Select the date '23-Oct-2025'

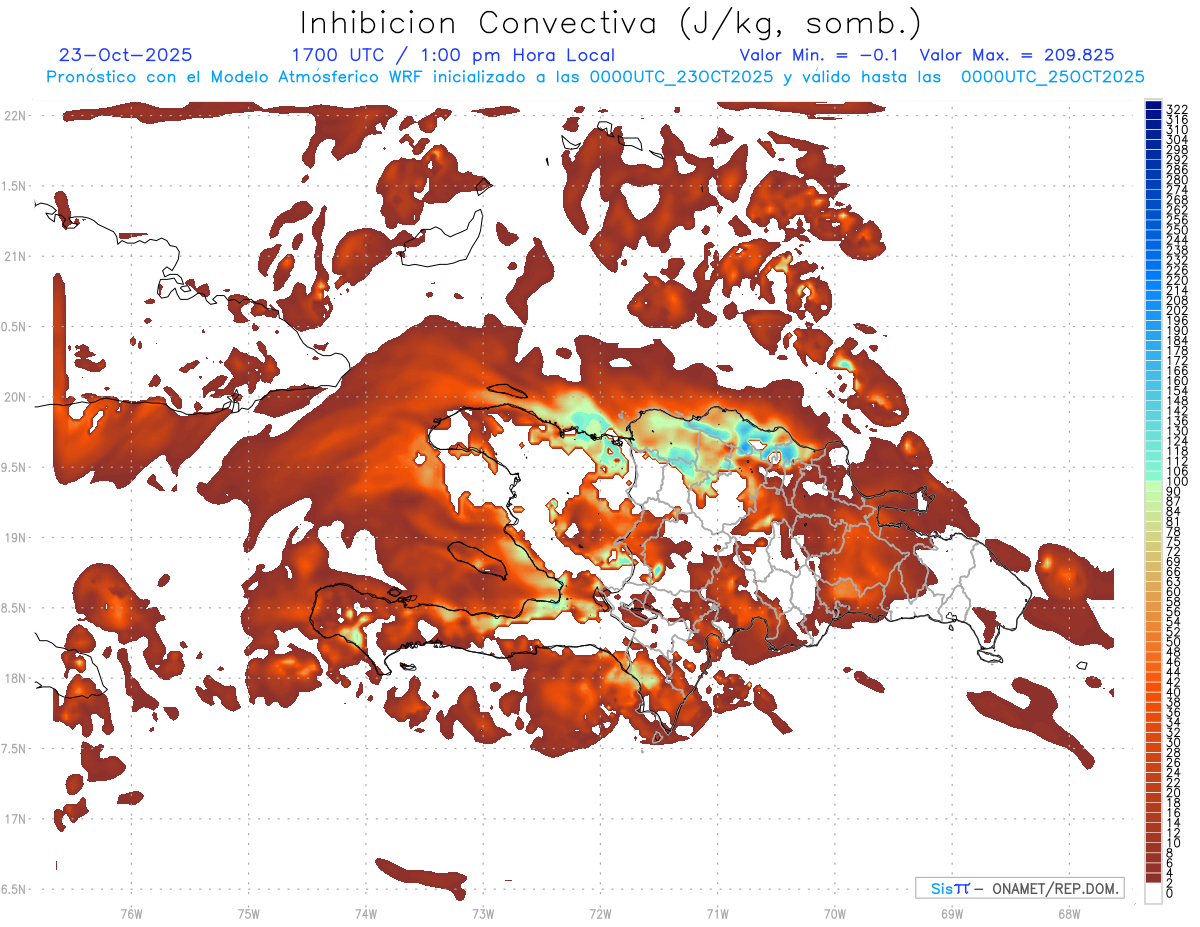tap(126, 56)
